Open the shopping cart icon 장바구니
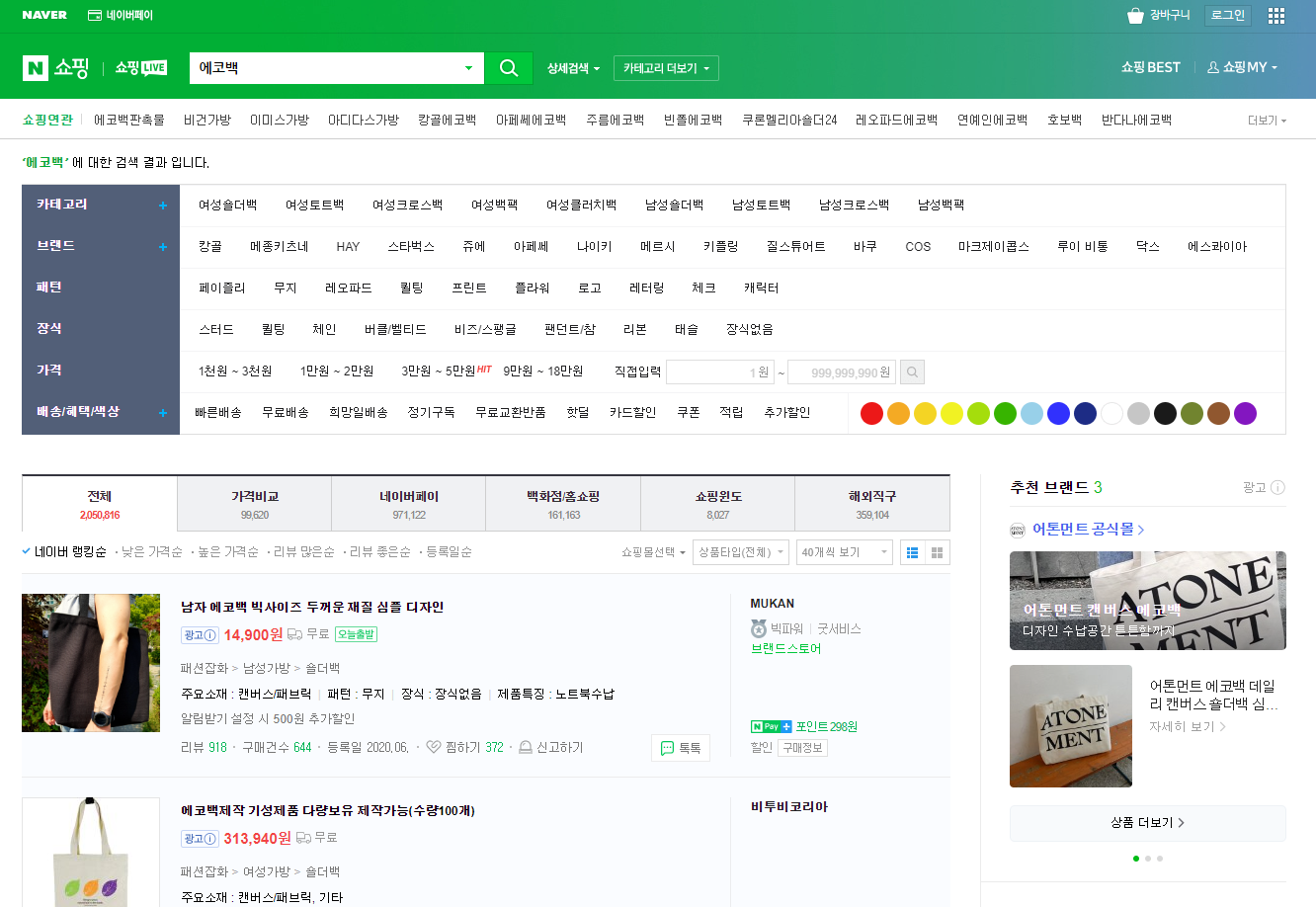The image size is (1316, 907). [x=1135, y=16]
